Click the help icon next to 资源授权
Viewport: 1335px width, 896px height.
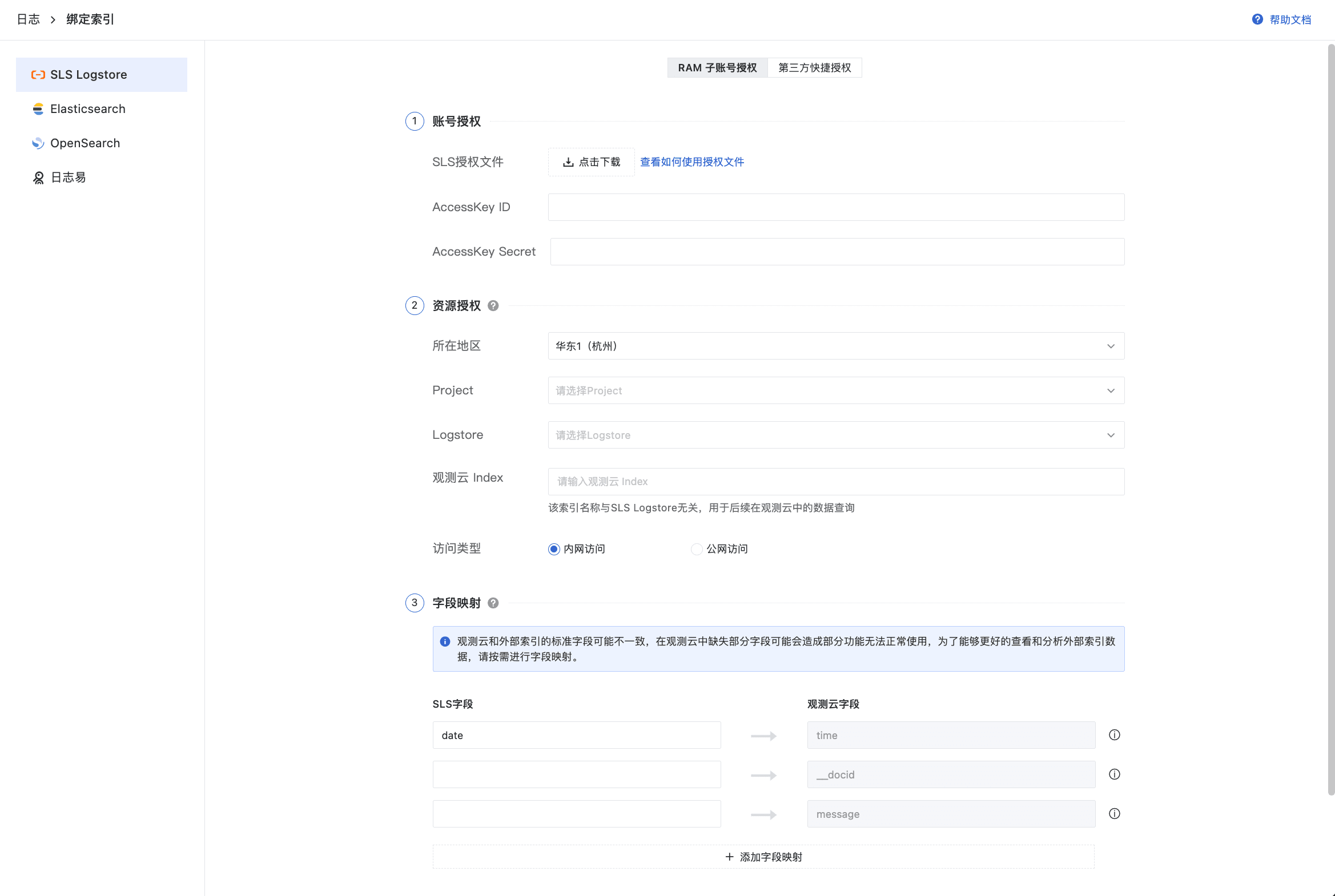(493, 306)
